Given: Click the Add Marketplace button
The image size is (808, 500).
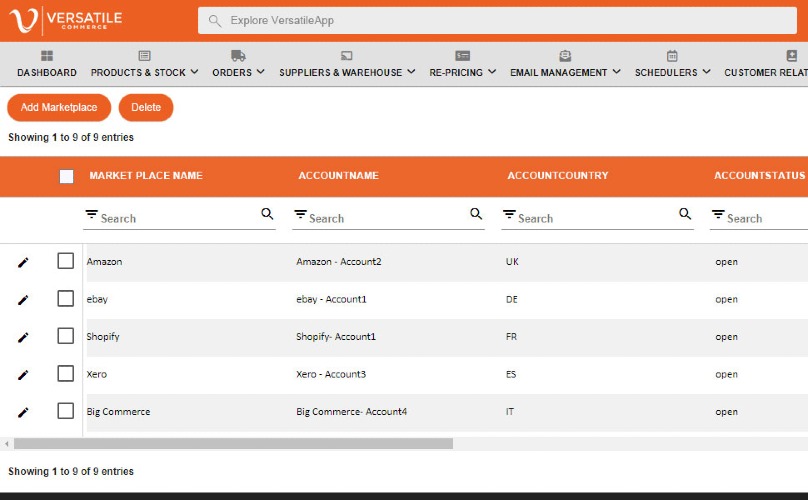Looking at the screenshot, I should coord(59,108).
